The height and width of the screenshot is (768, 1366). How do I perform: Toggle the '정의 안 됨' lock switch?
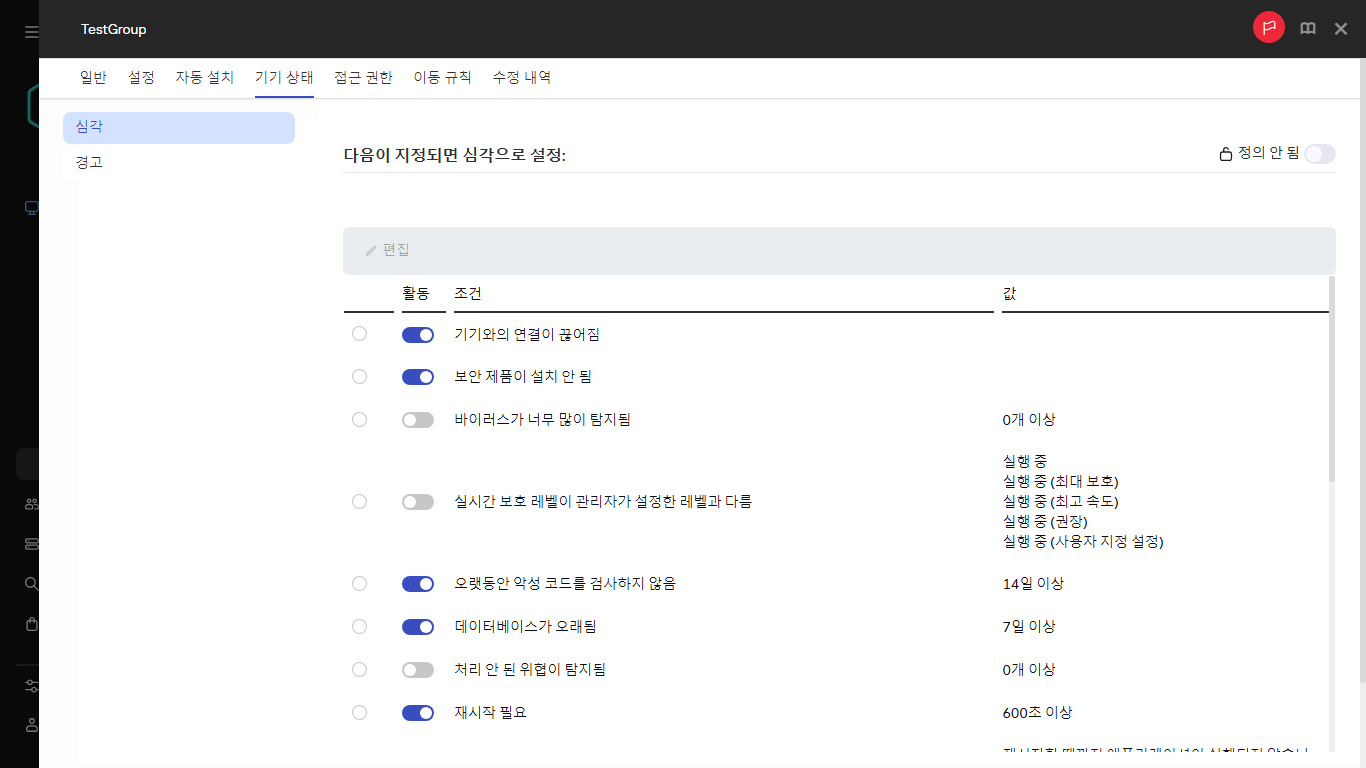click(x=1319, y=154)
